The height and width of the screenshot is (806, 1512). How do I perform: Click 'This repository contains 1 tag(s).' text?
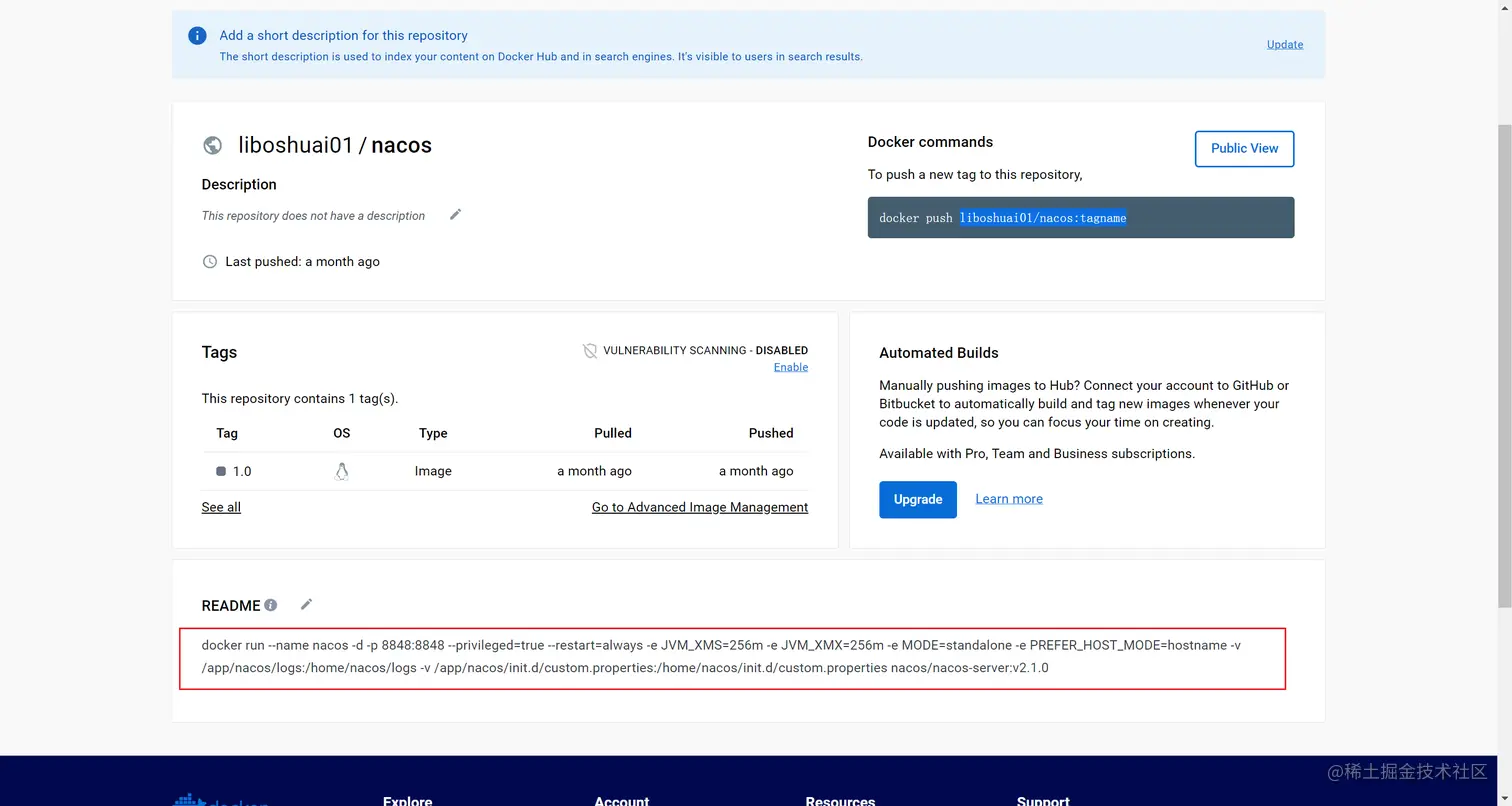click(300, 398)
